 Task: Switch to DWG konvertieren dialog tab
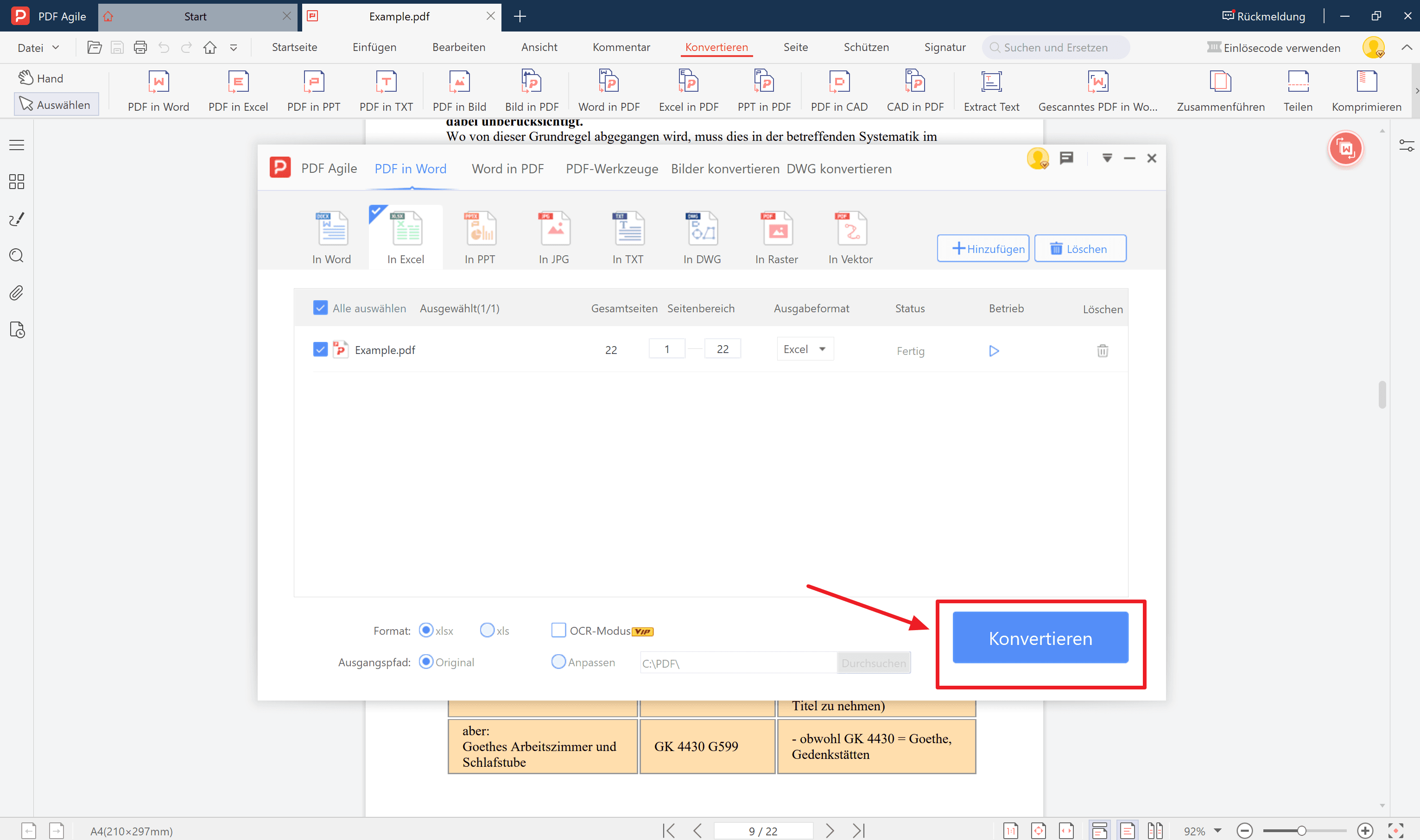(839, 169)
